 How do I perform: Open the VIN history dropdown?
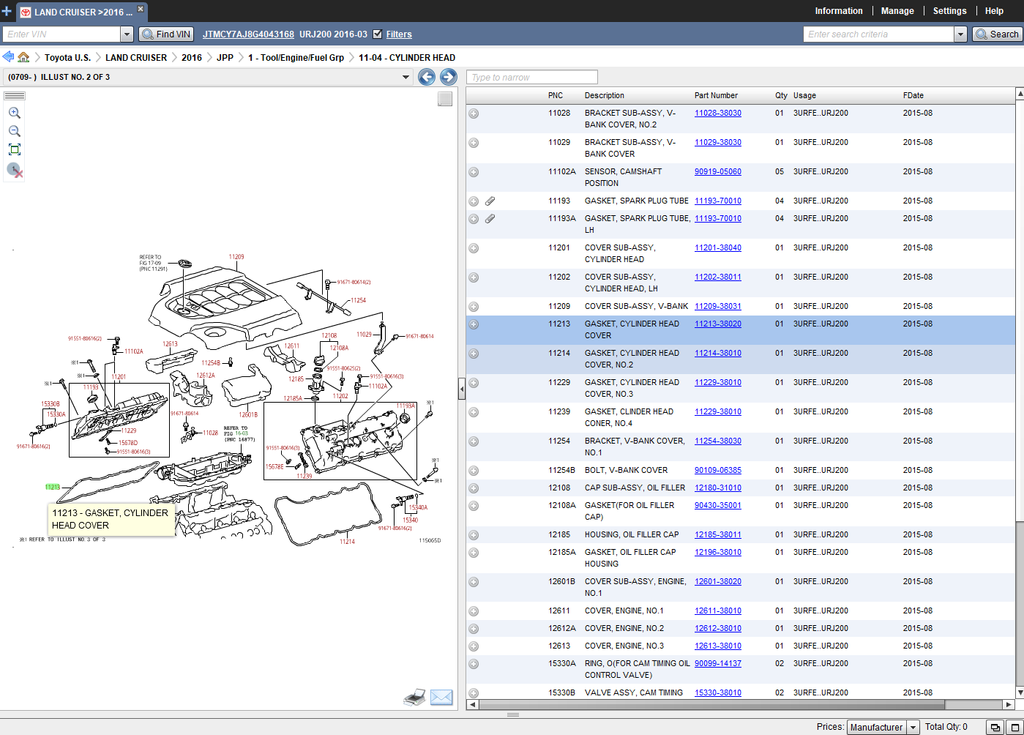127,34
